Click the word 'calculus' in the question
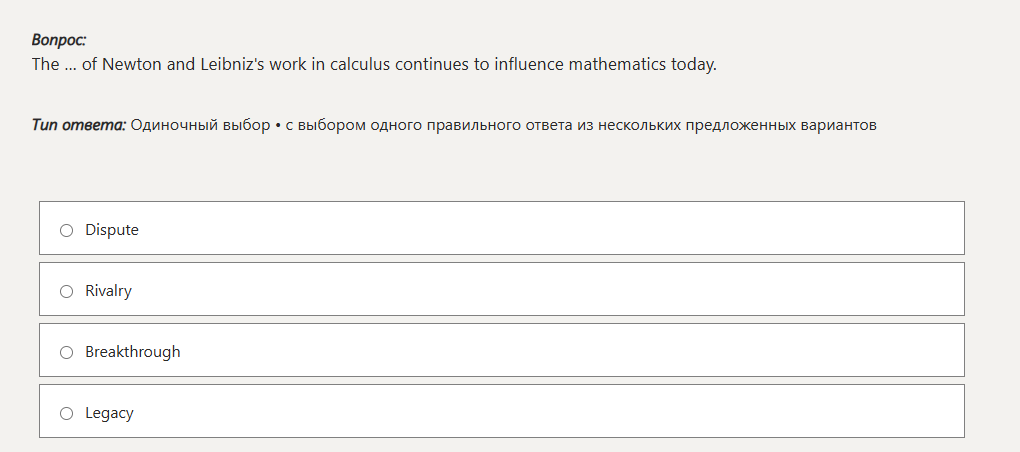The image size is (1020, 452). coord(360,65)
